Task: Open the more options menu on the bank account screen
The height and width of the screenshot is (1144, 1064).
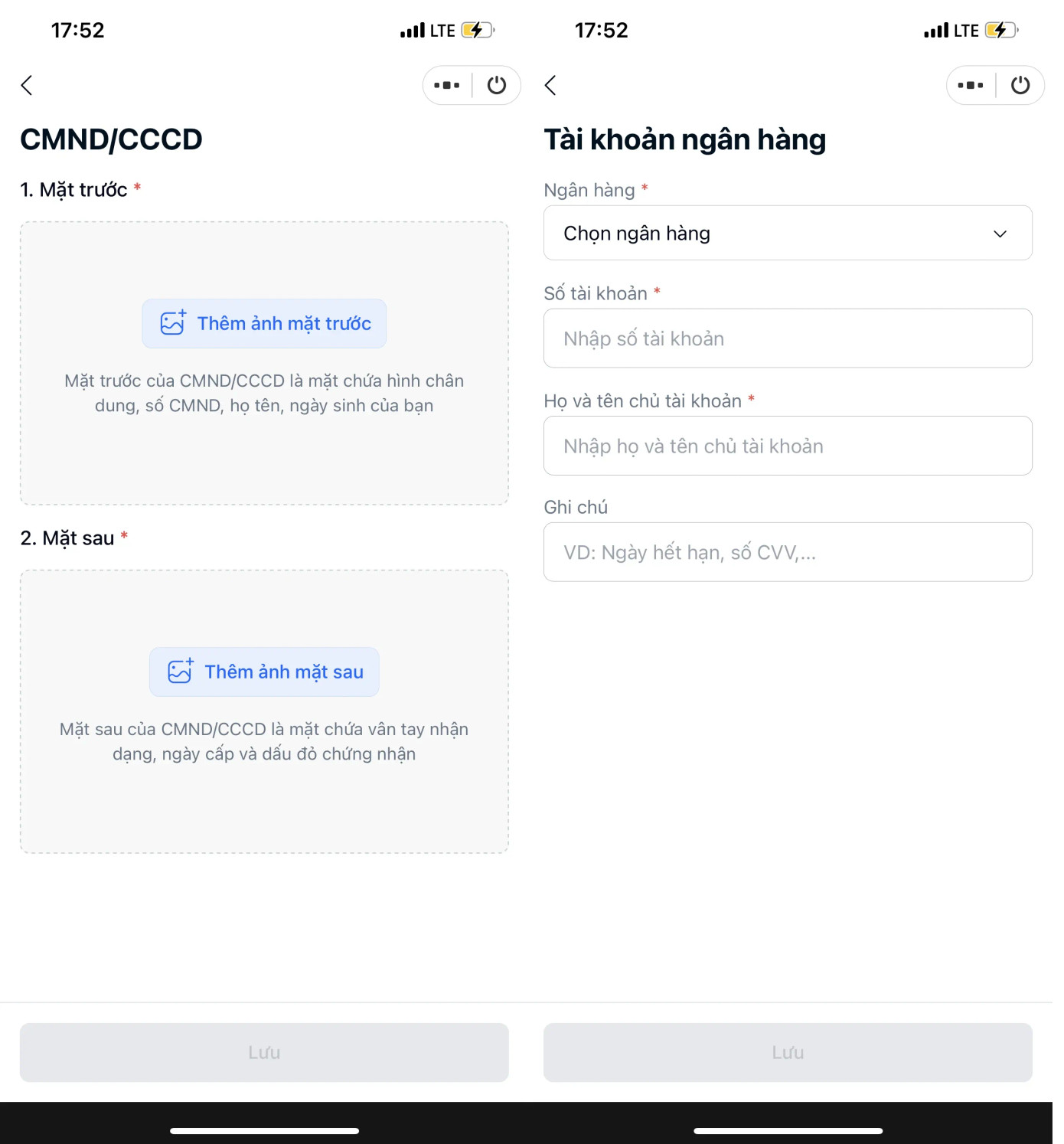Action: (971, 85)
